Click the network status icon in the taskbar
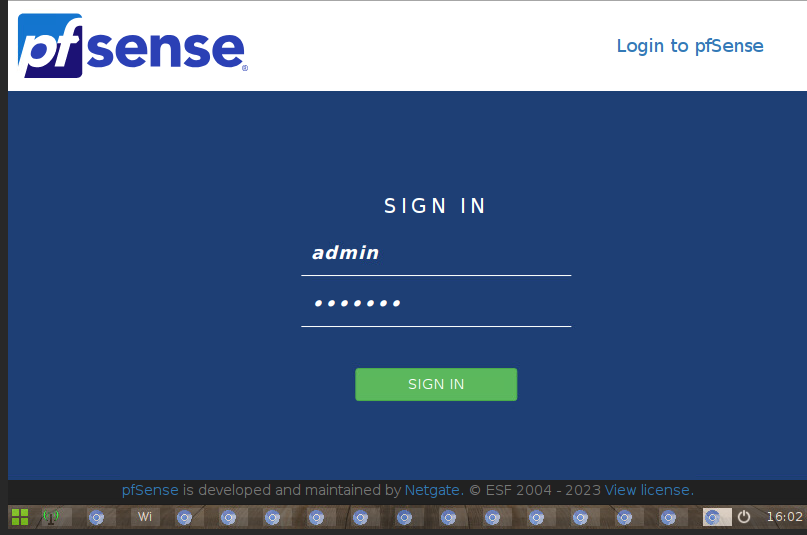This screenshot has width=807, height=535. (50, 517)
